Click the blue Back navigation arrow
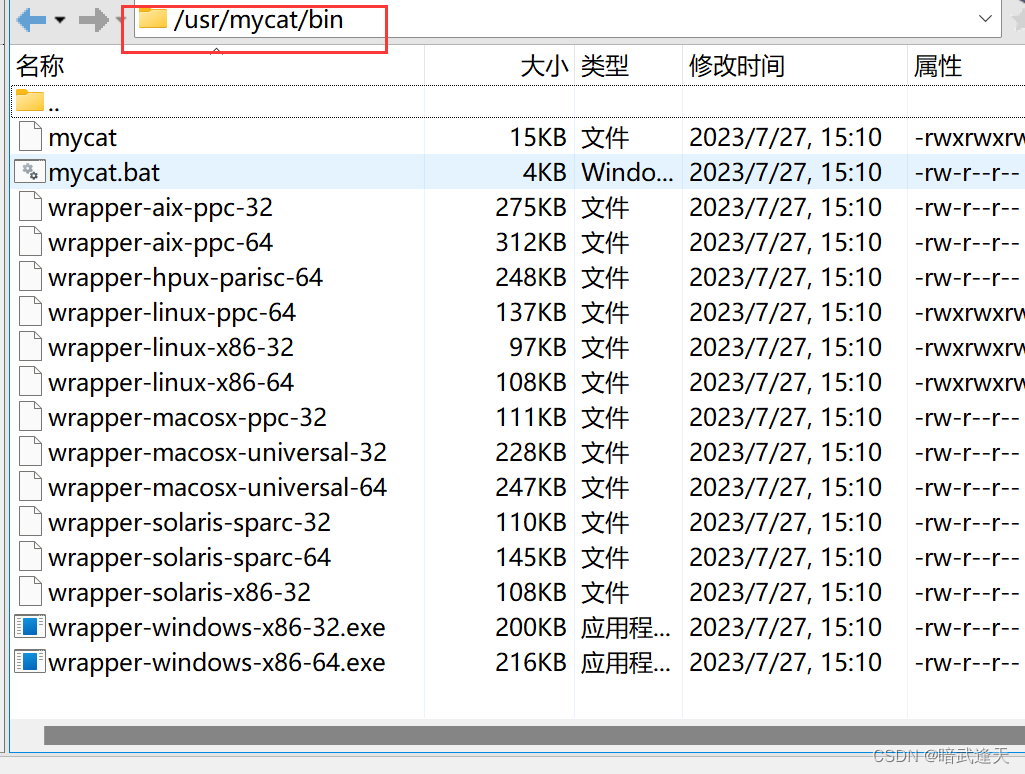The height and width of the screenshot is (774, 1025). click(31, 20)
